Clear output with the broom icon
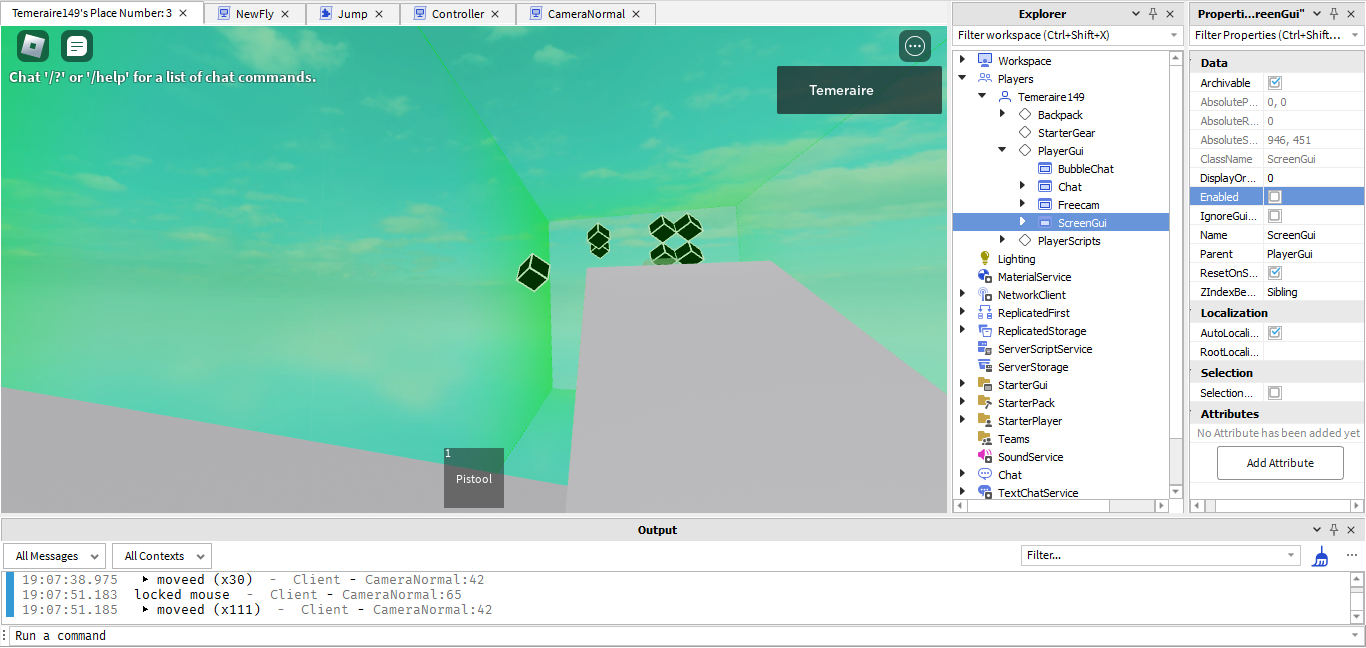 [x=1321, y=556]
